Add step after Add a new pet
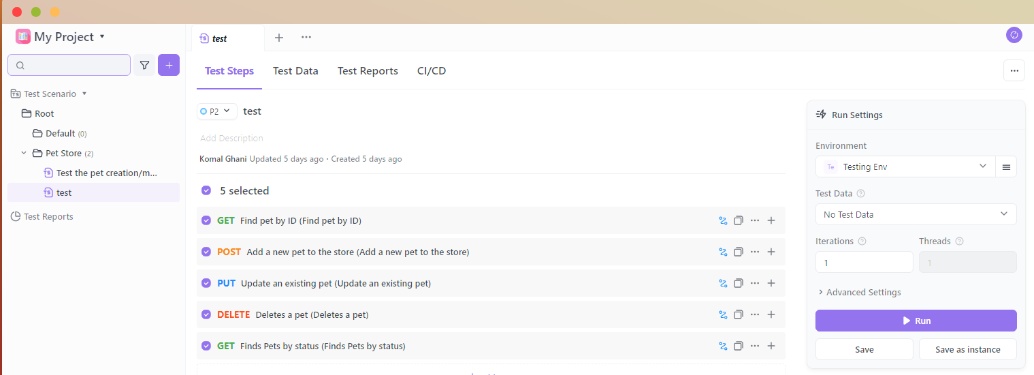 point(771,252)
